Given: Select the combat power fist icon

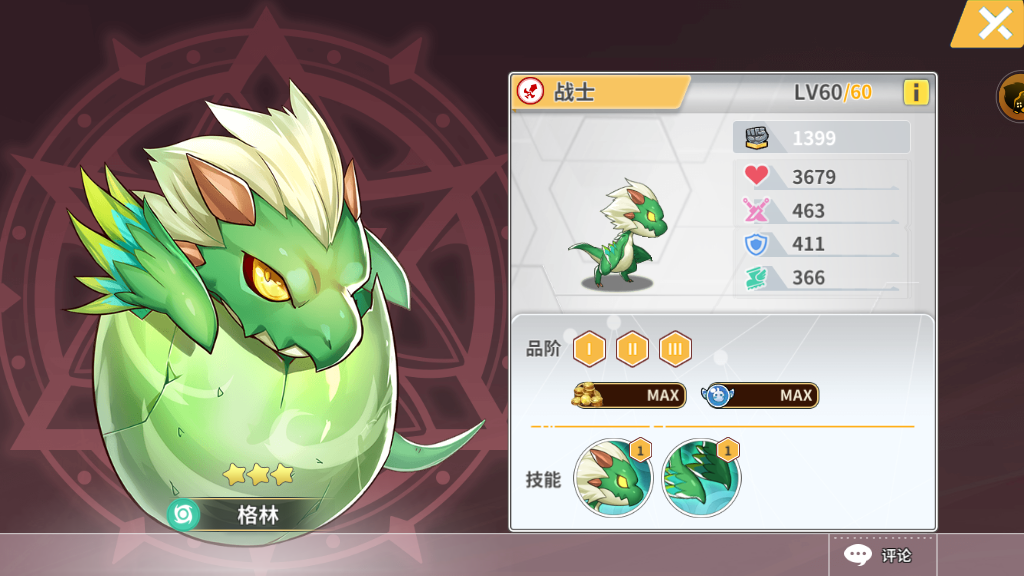Looking at the screenshot, I should (x=757, y=138).
